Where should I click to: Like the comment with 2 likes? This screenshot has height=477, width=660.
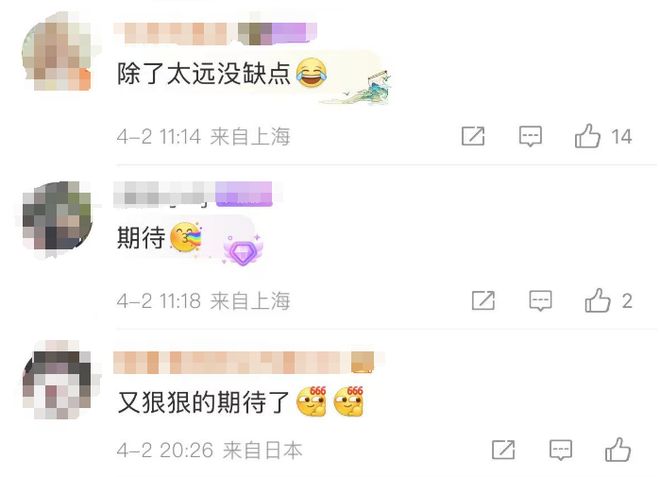(598, 301)
